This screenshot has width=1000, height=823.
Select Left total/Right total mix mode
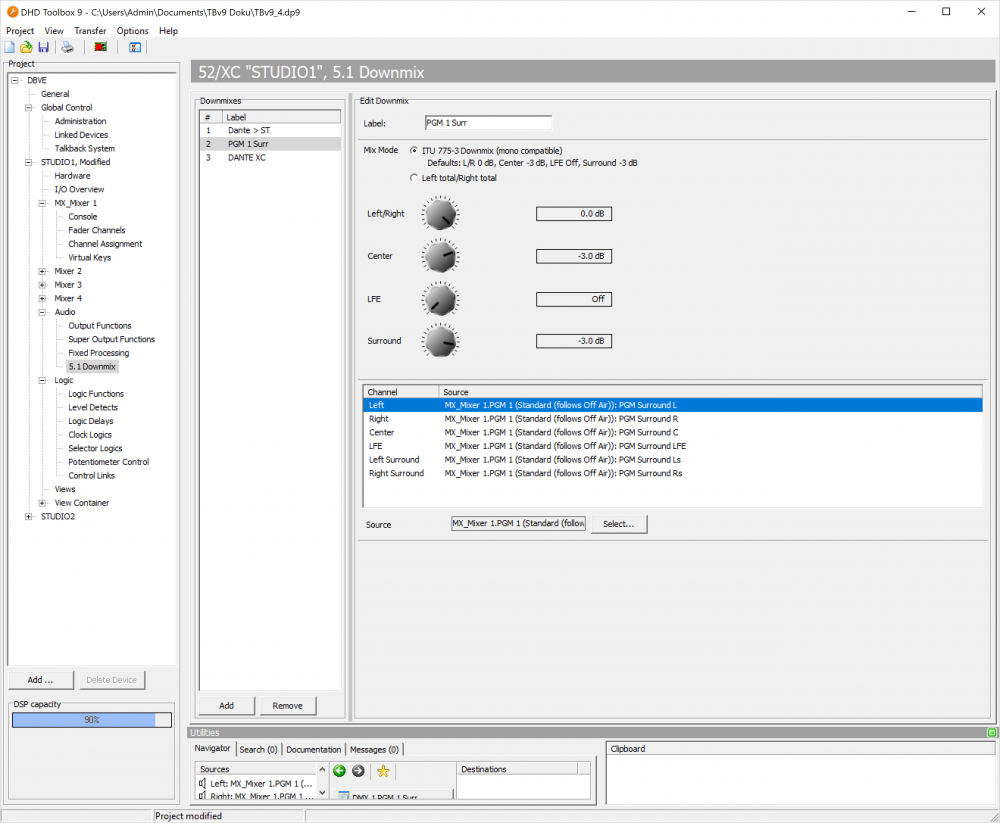[414, 178]
